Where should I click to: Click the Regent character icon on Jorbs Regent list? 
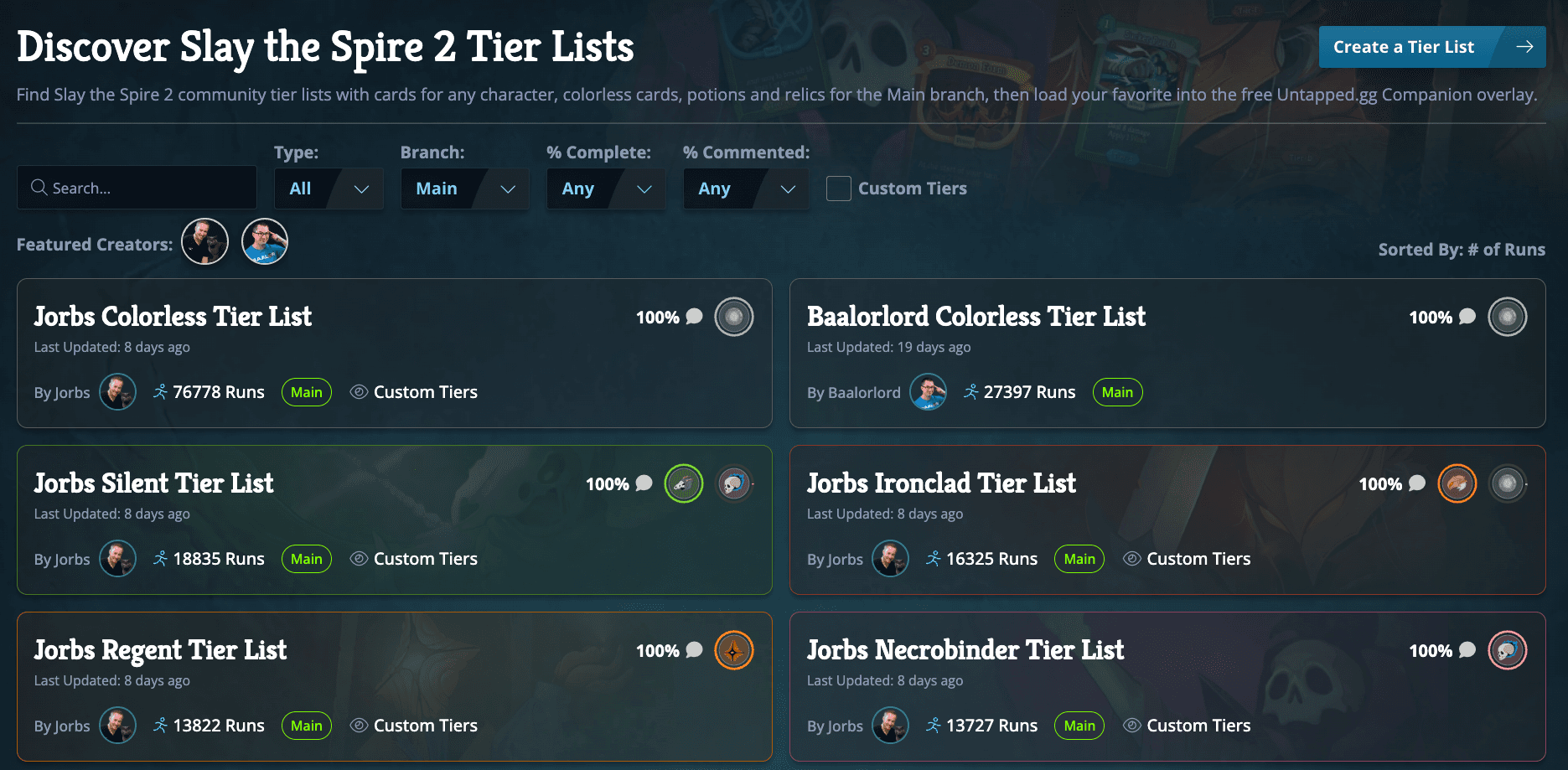coord(734,650)
